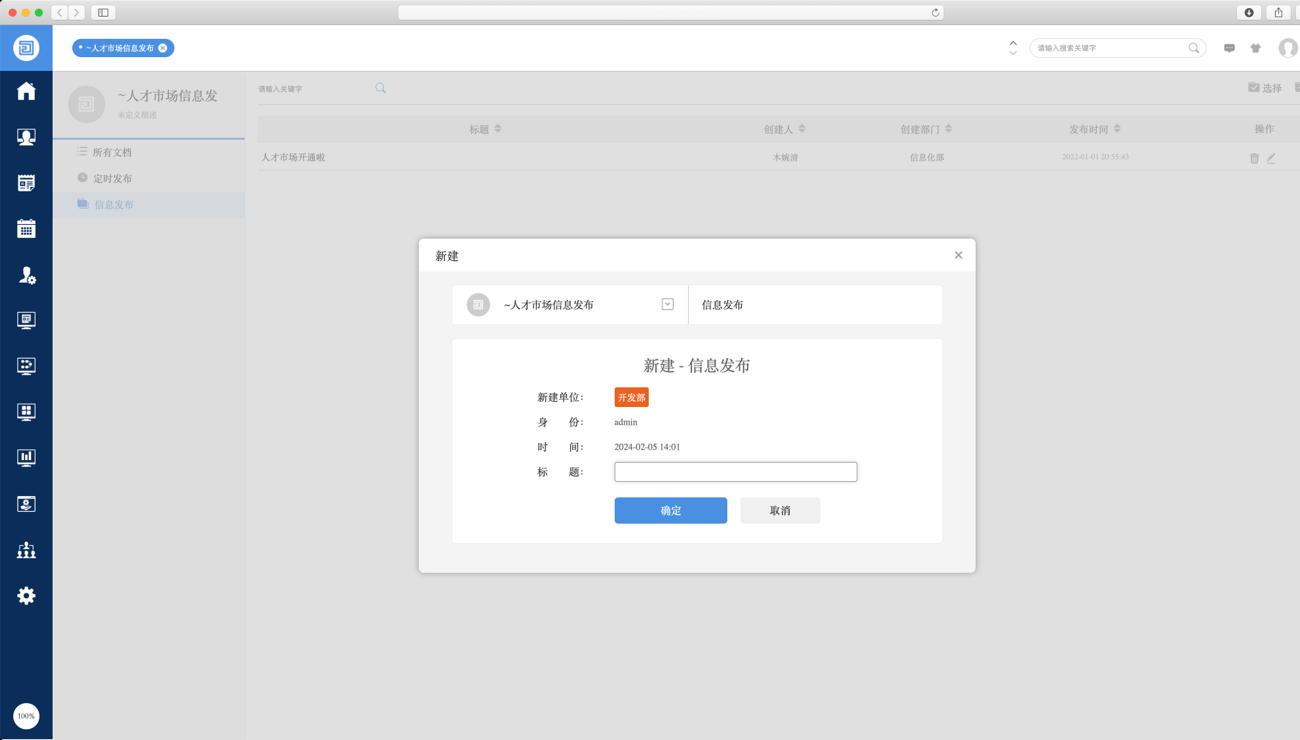This screenshot has height=740, width=1300.
Task: Select 所有文档 in the left panel
Action: 111,152
